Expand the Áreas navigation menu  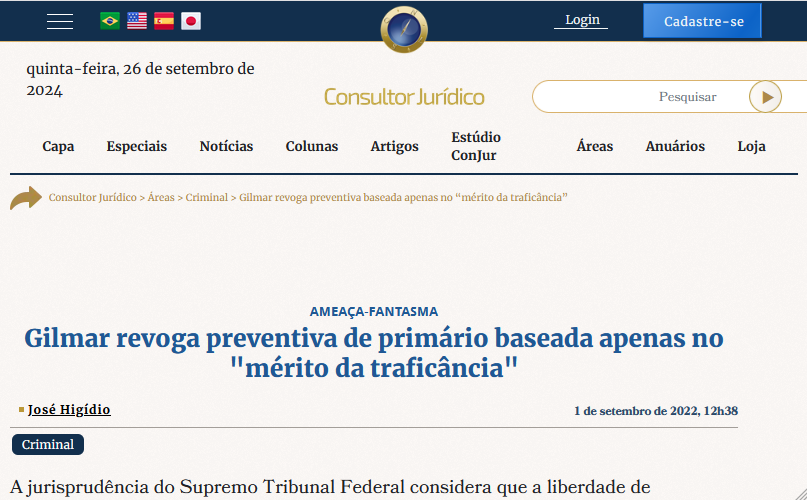[x=595, y=146]
